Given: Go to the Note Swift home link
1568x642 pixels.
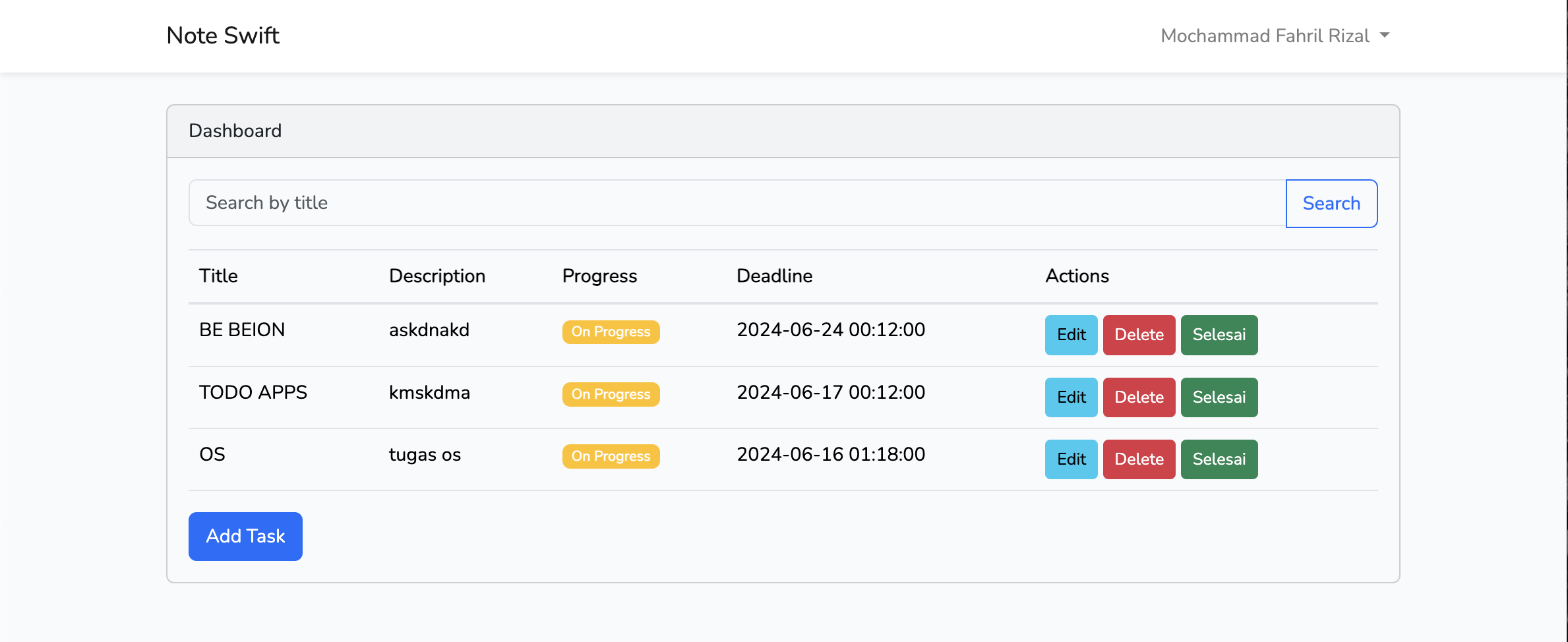Looking at the screenshot, I should [223, 36].
